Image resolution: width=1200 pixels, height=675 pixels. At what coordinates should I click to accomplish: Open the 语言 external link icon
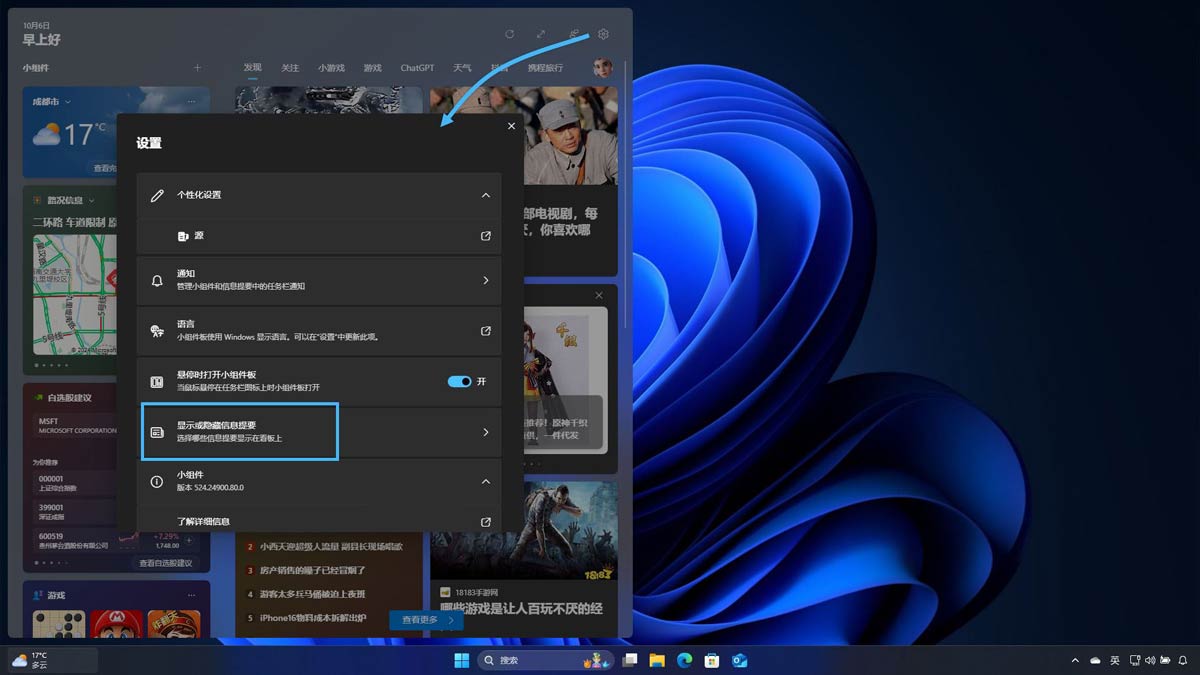[485, 331]
